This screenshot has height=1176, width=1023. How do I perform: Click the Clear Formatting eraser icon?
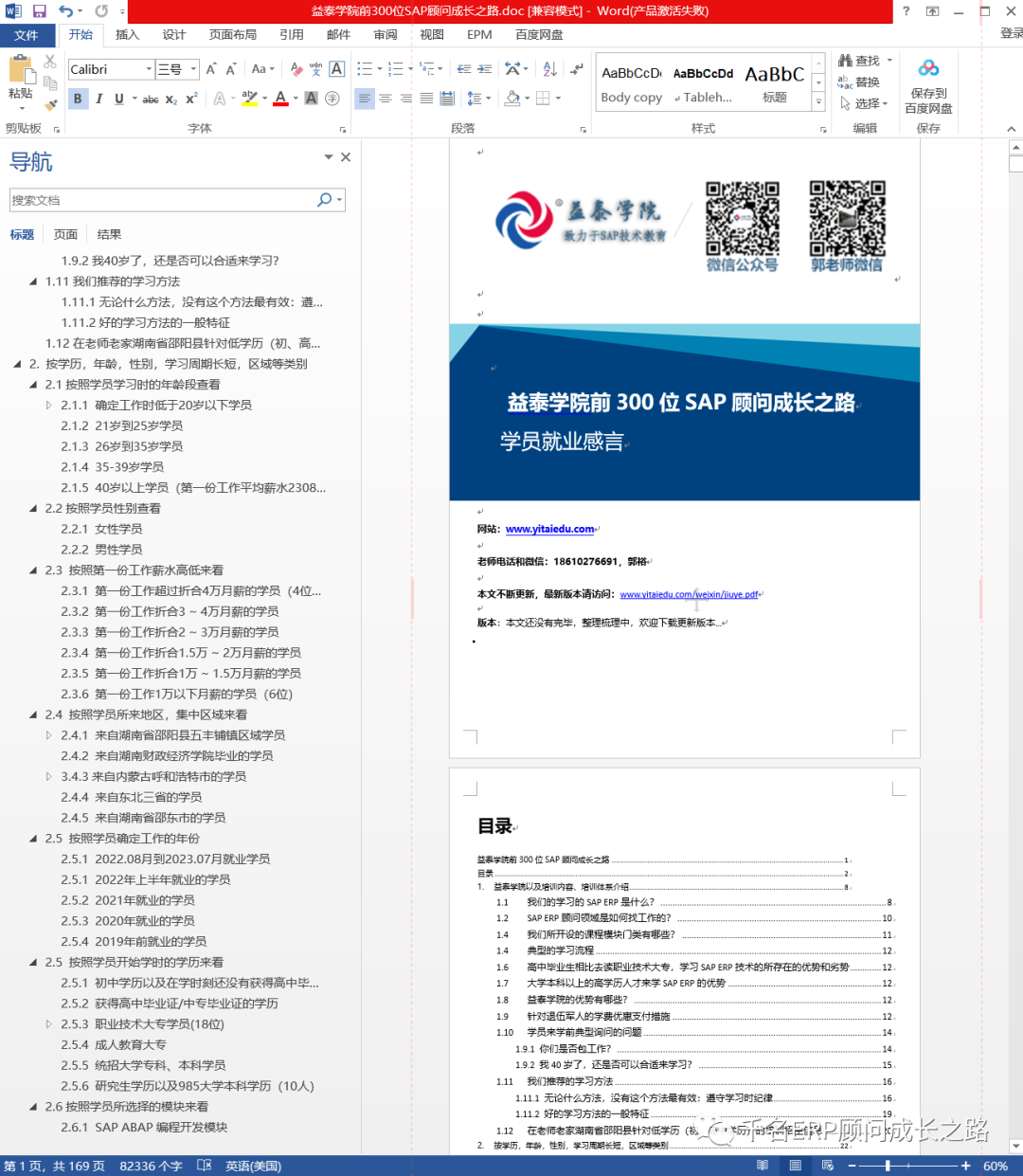pyautogui.click(x=296, y=69)
